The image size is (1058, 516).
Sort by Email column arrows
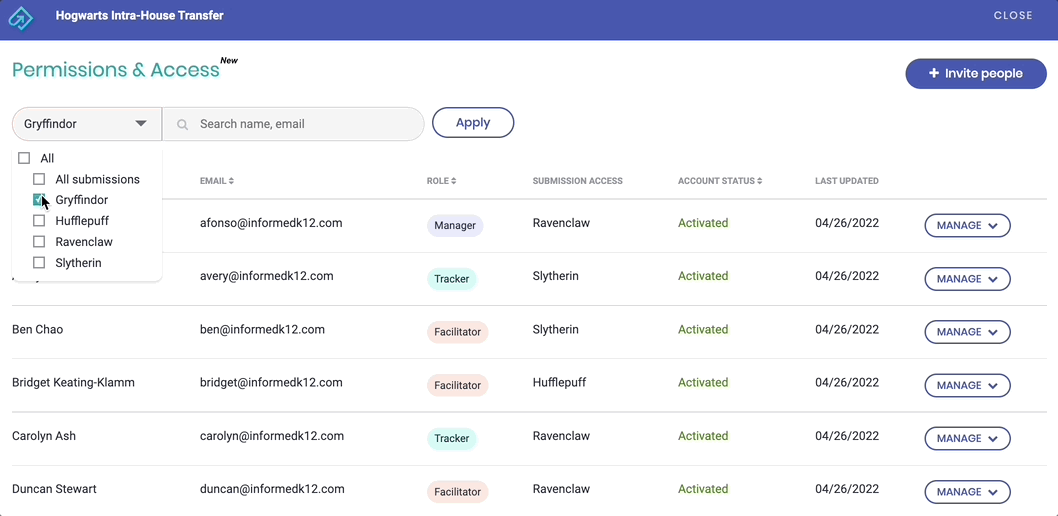(231, 181)
